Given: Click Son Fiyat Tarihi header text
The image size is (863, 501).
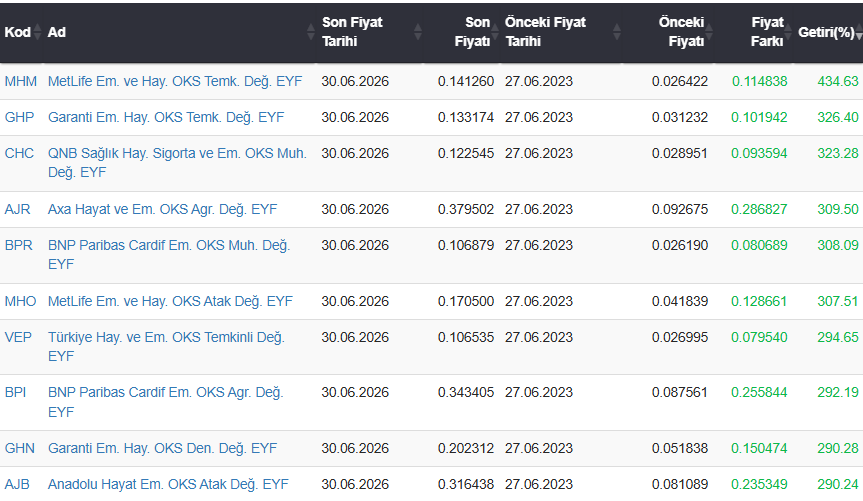Looking at the screenshot, I should [x=352, y=32].
